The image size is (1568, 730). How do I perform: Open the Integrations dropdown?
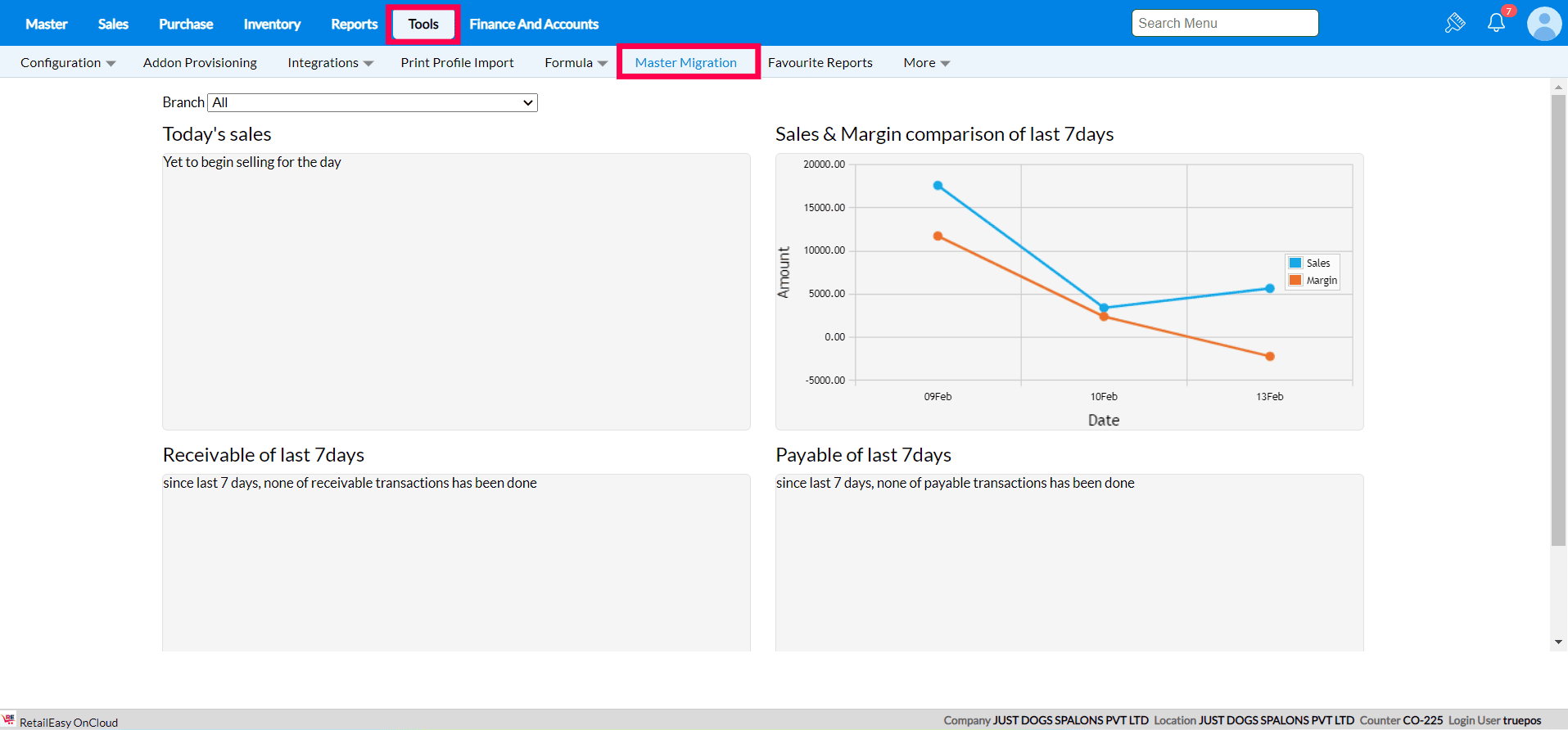330,63
